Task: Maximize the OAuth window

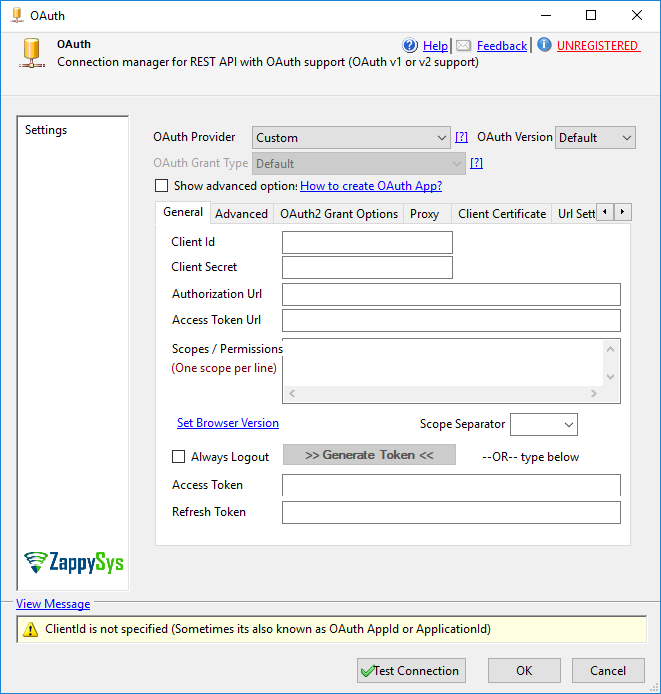Action: [x=591, y=15]
